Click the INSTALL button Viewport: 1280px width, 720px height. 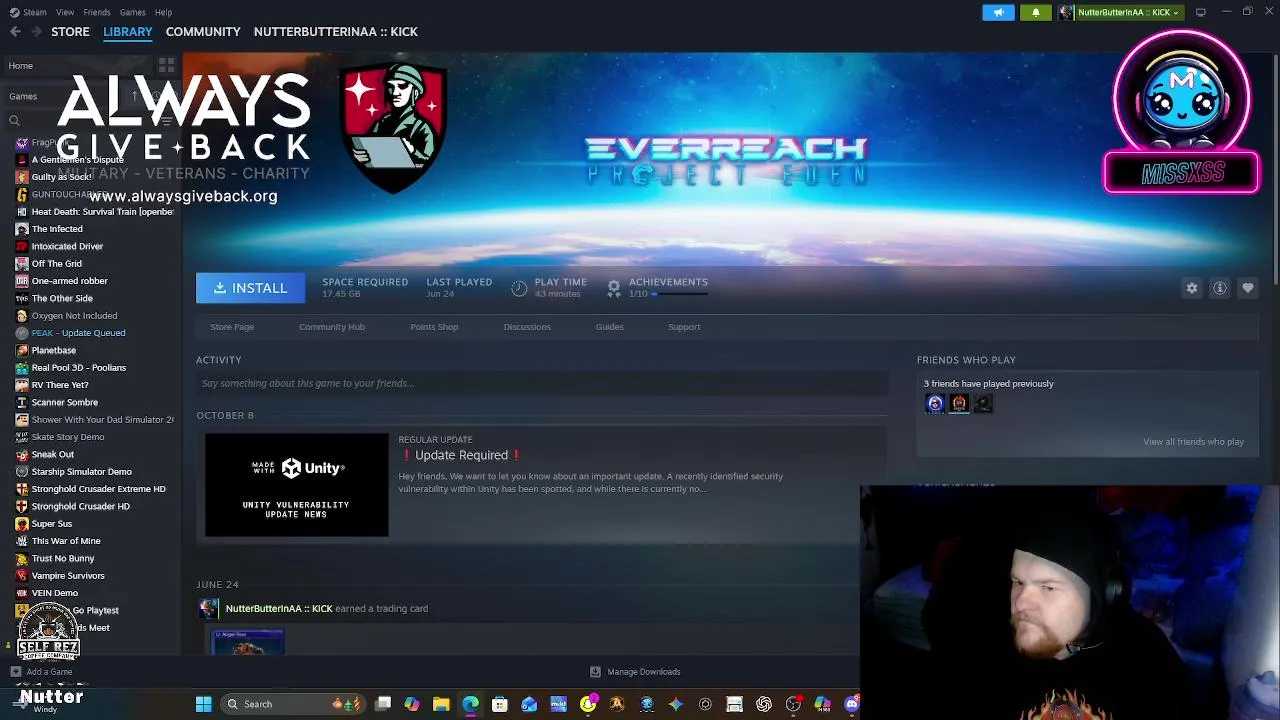pyautogui.click(x=250, y=288)
